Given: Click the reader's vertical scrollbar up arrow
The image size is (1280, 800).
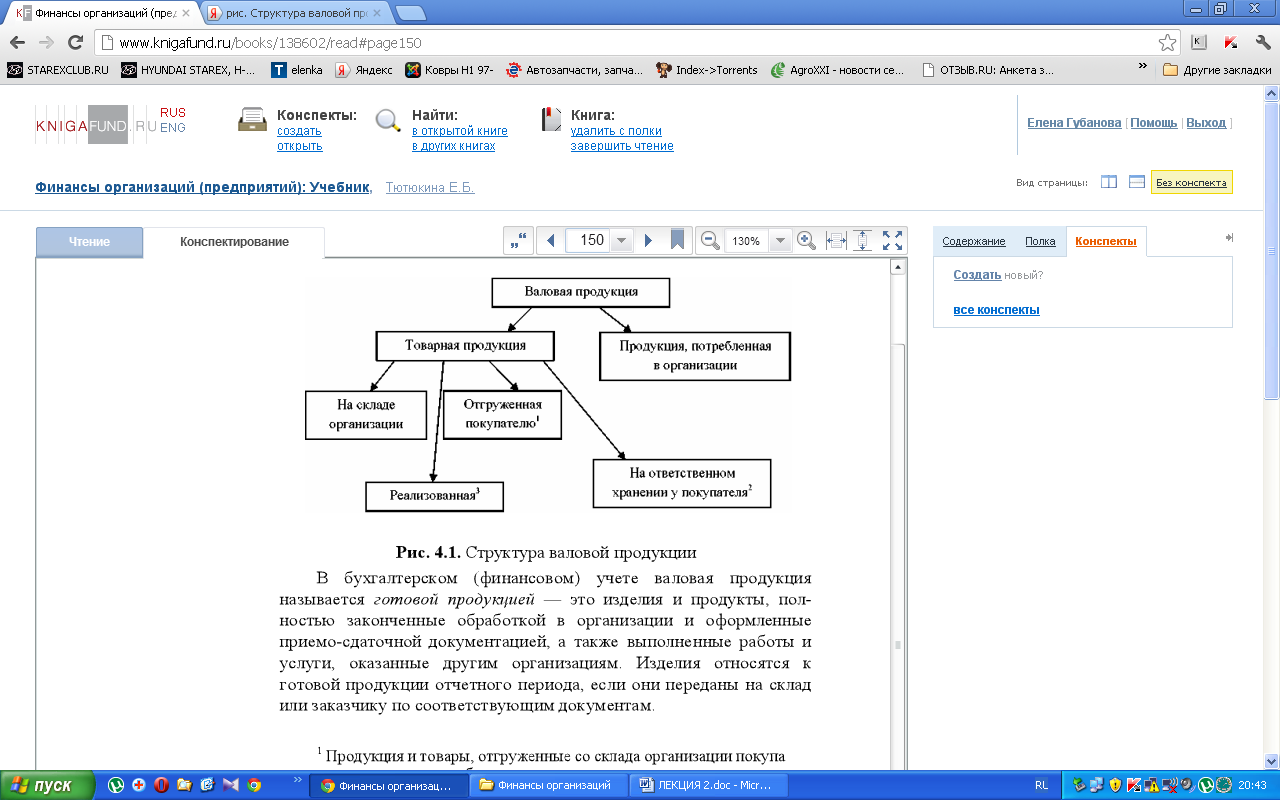Looking at the screenshot, I should [897, 267].
